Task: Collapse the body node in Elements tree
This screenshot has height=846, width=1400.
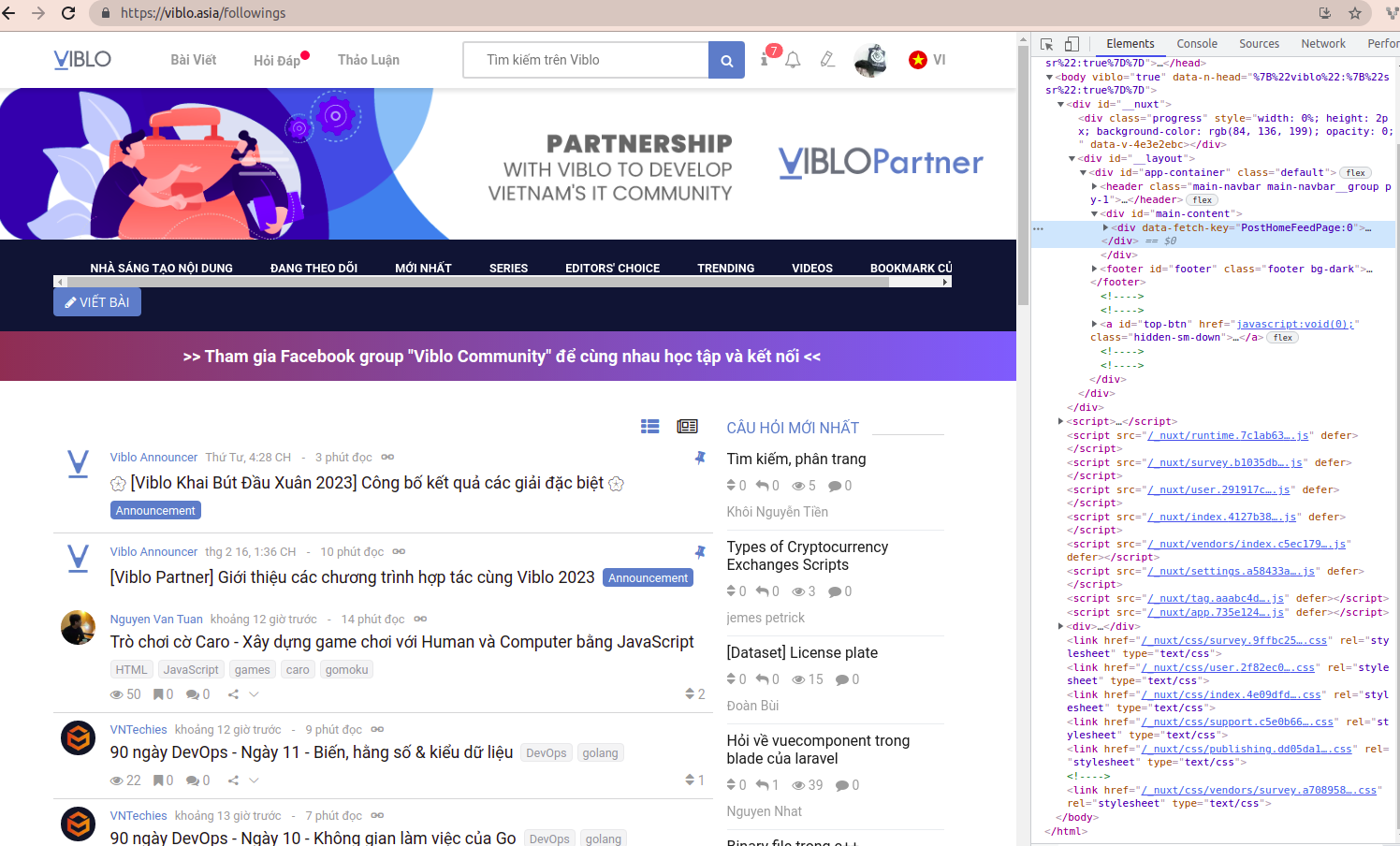Action: (x=1049, y=78)
